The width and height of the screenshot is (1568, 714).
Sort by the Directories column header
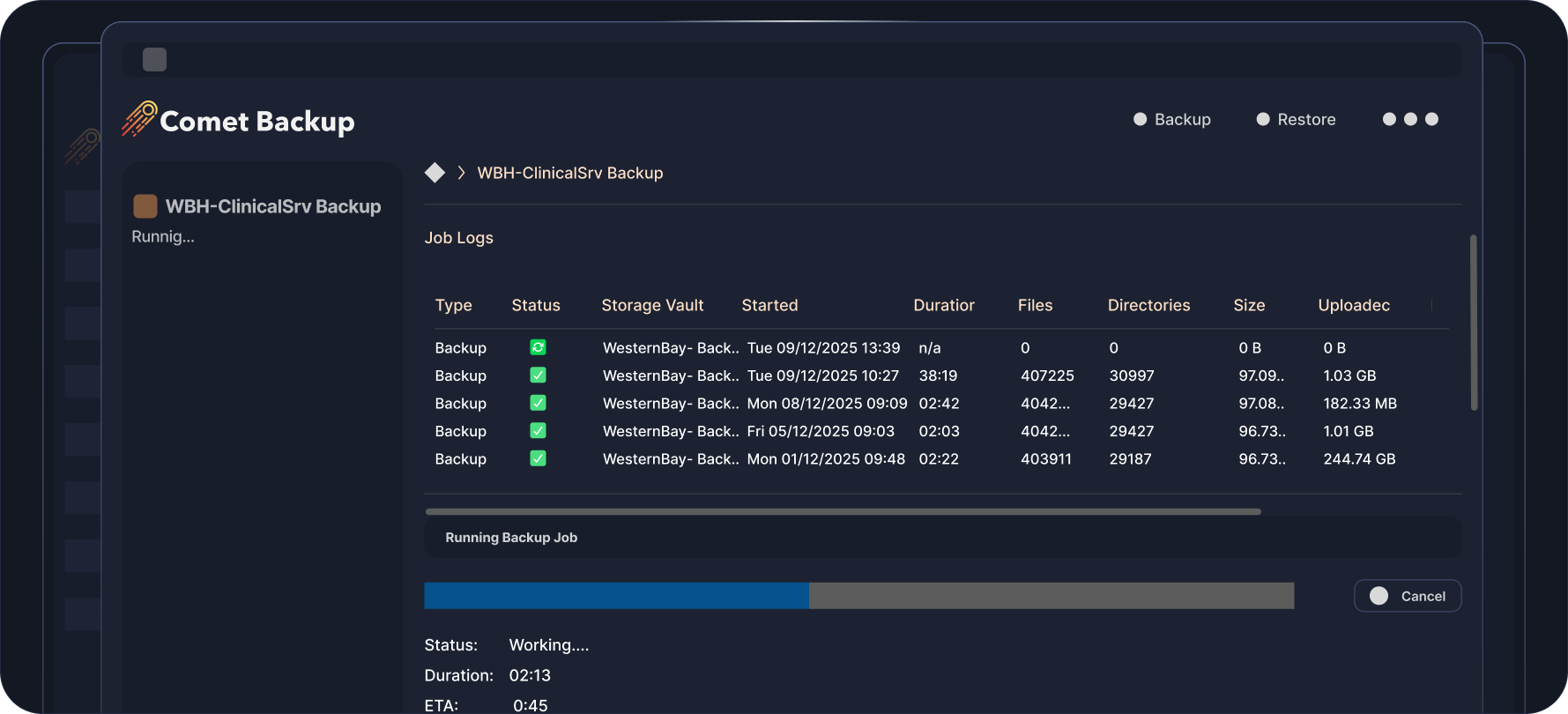[x=1148, y=305]
